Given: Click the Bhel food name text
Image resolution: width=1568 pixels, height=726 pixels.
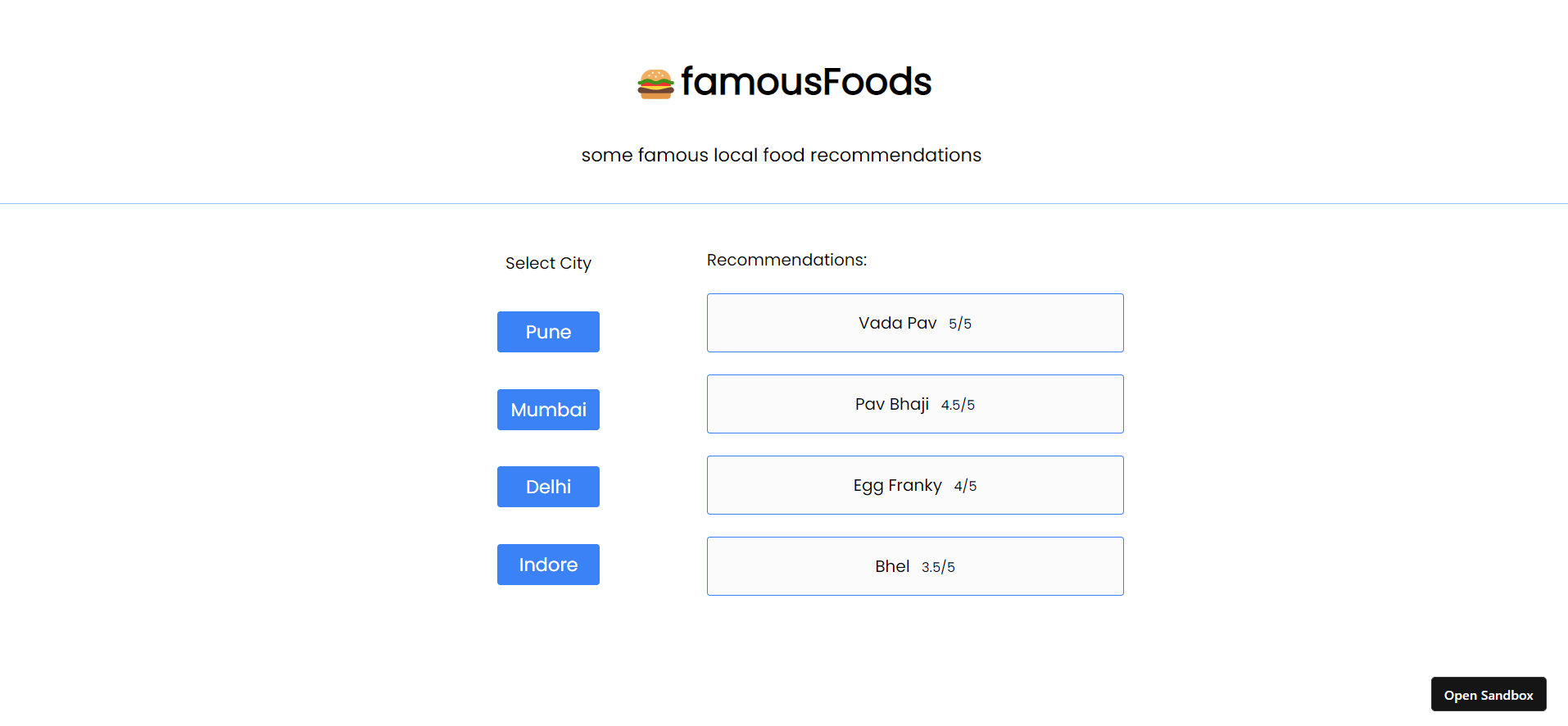Looking at the screenshot, I should tap(891, 565).
